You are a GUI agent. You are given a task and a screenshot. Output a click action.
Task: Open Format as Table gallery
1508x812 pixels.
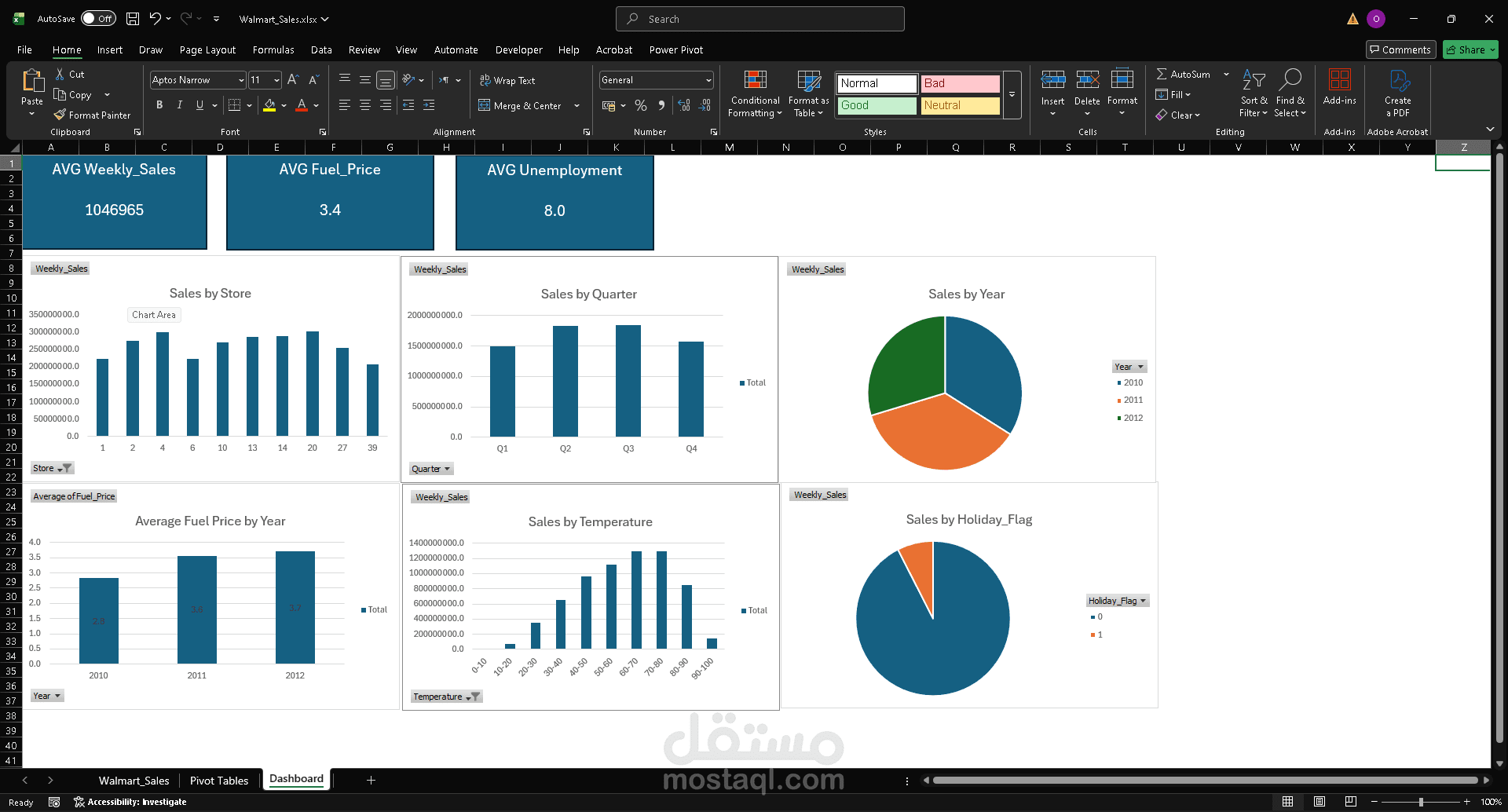[x=808, y=93]
